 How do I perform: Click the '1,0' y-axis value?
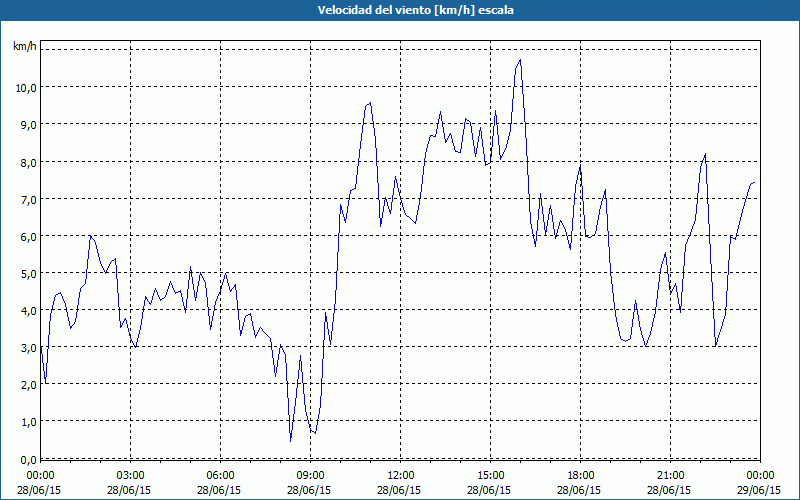point(29,422)
